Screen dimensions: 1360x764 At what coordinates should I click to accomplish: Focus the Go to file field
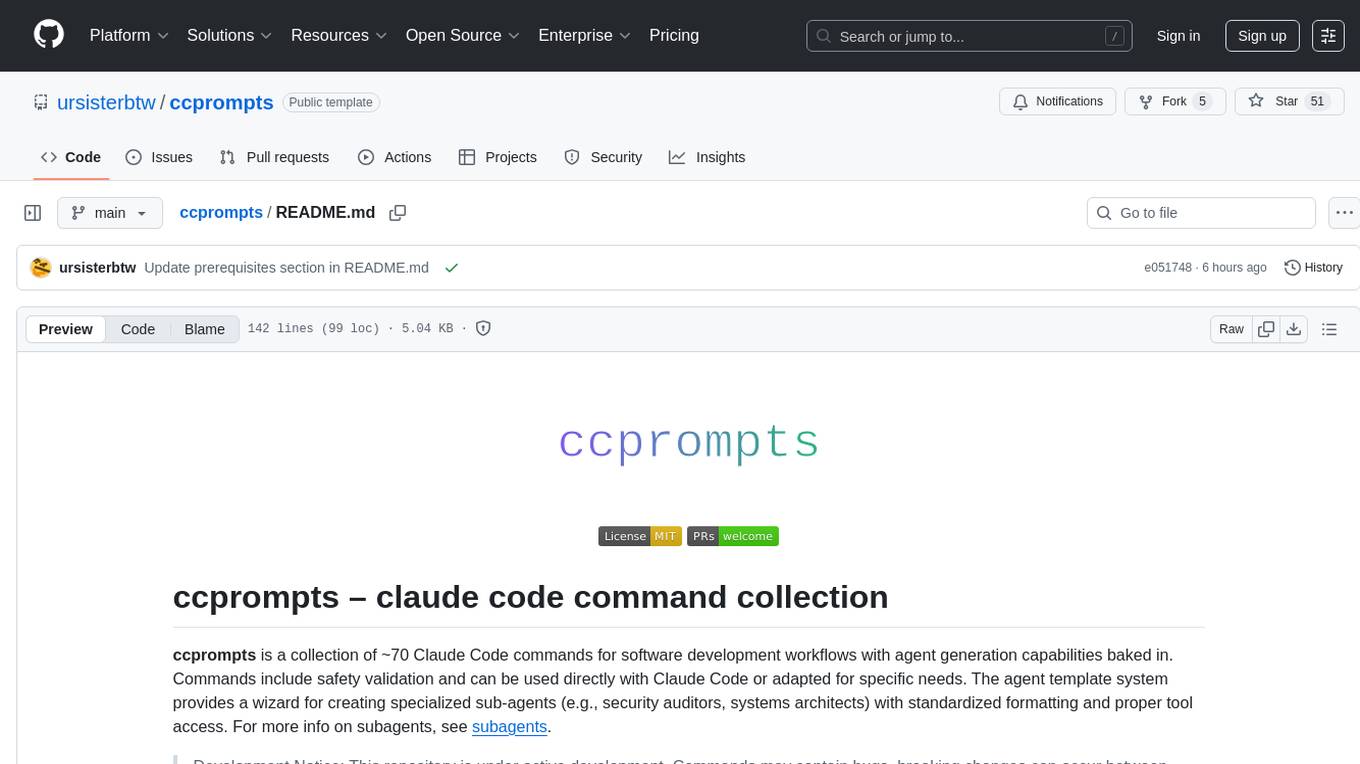coord(1201,213)
